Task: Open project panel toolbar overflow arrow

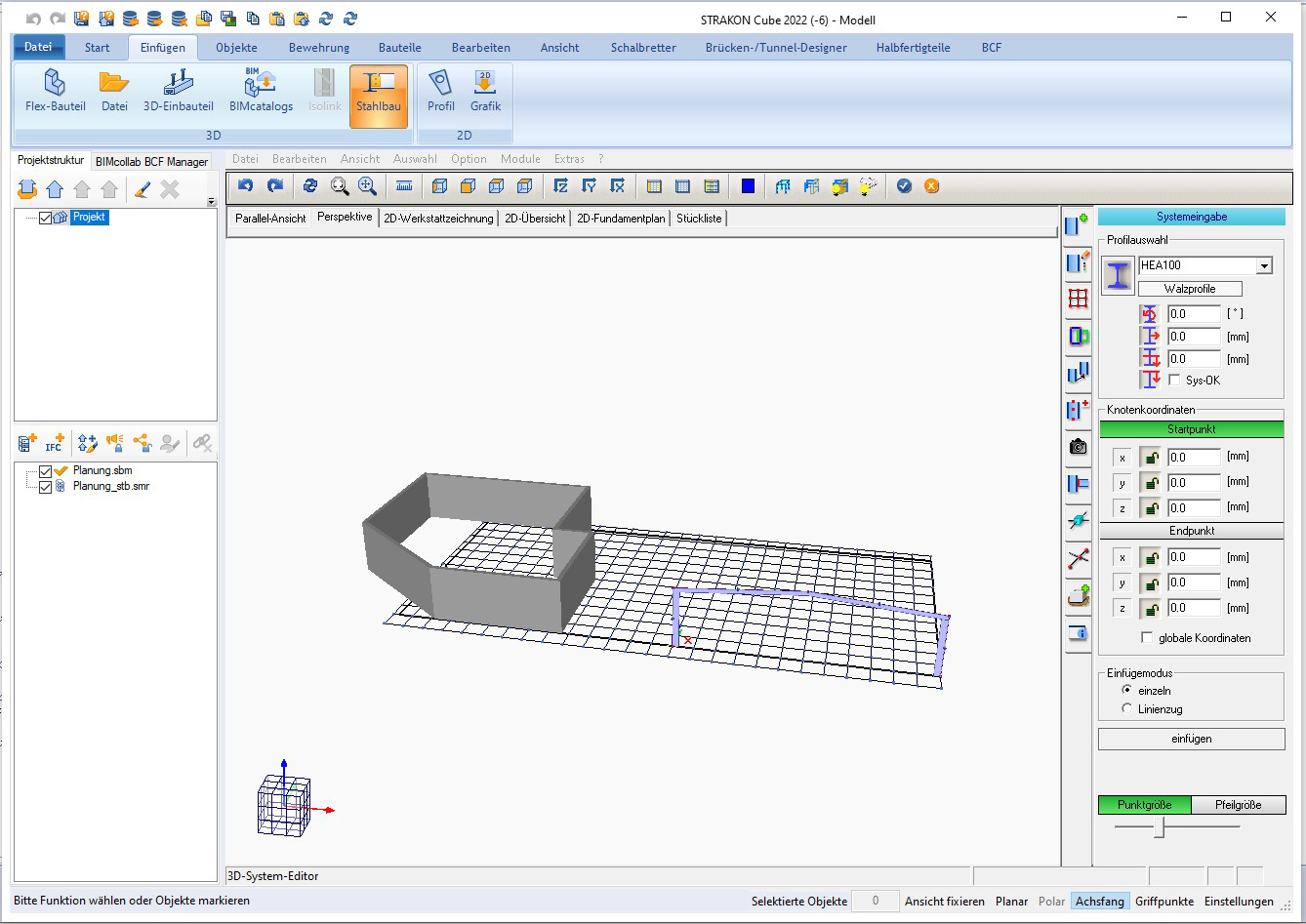Action: [x=212, y=202]
